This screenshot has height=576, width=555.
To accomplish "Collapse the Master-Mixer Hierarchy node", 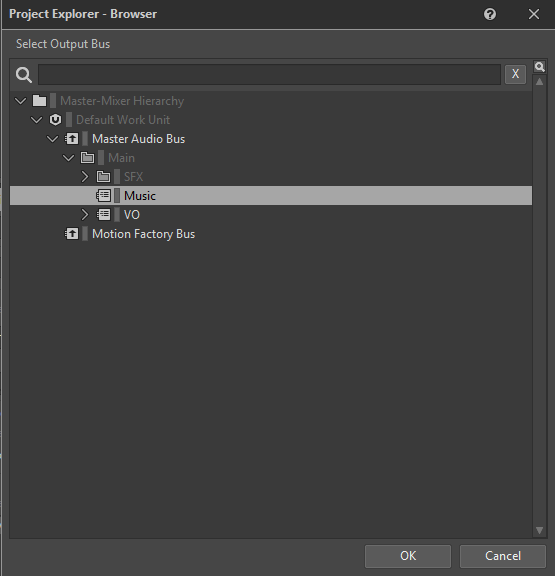I will (21, 101).
